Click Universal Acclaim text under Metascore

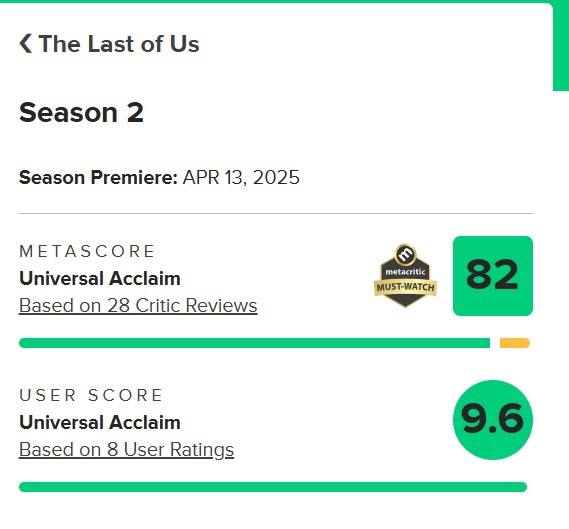coord(100,279)
